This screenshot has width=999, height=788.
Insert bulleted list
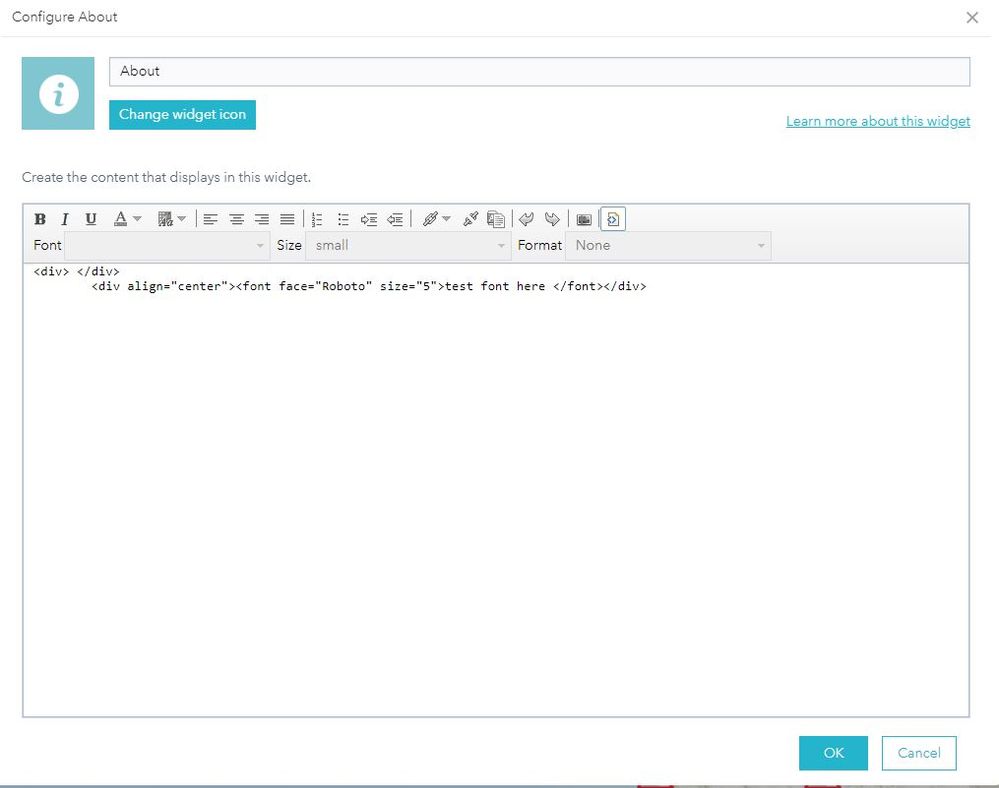coord(343,219)
